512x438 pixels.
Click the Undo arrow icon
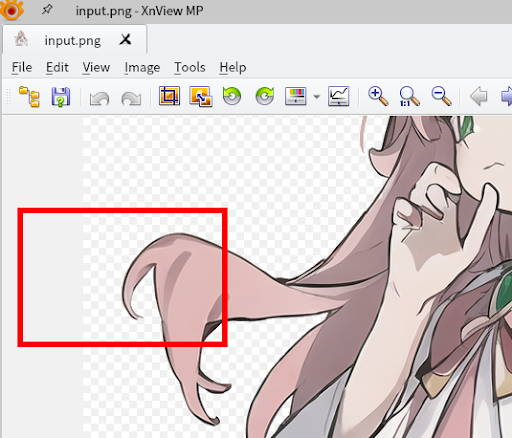[99, 98]
